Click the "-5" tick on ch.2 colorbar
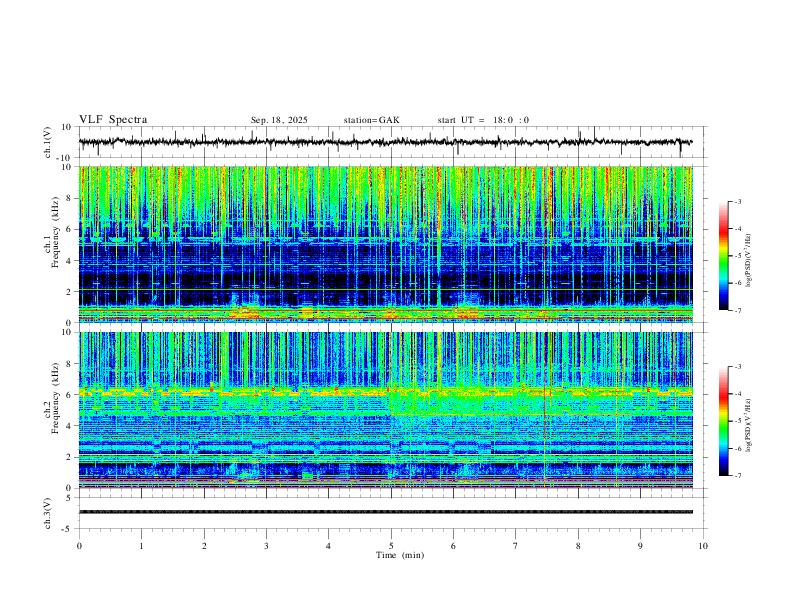 737,421
